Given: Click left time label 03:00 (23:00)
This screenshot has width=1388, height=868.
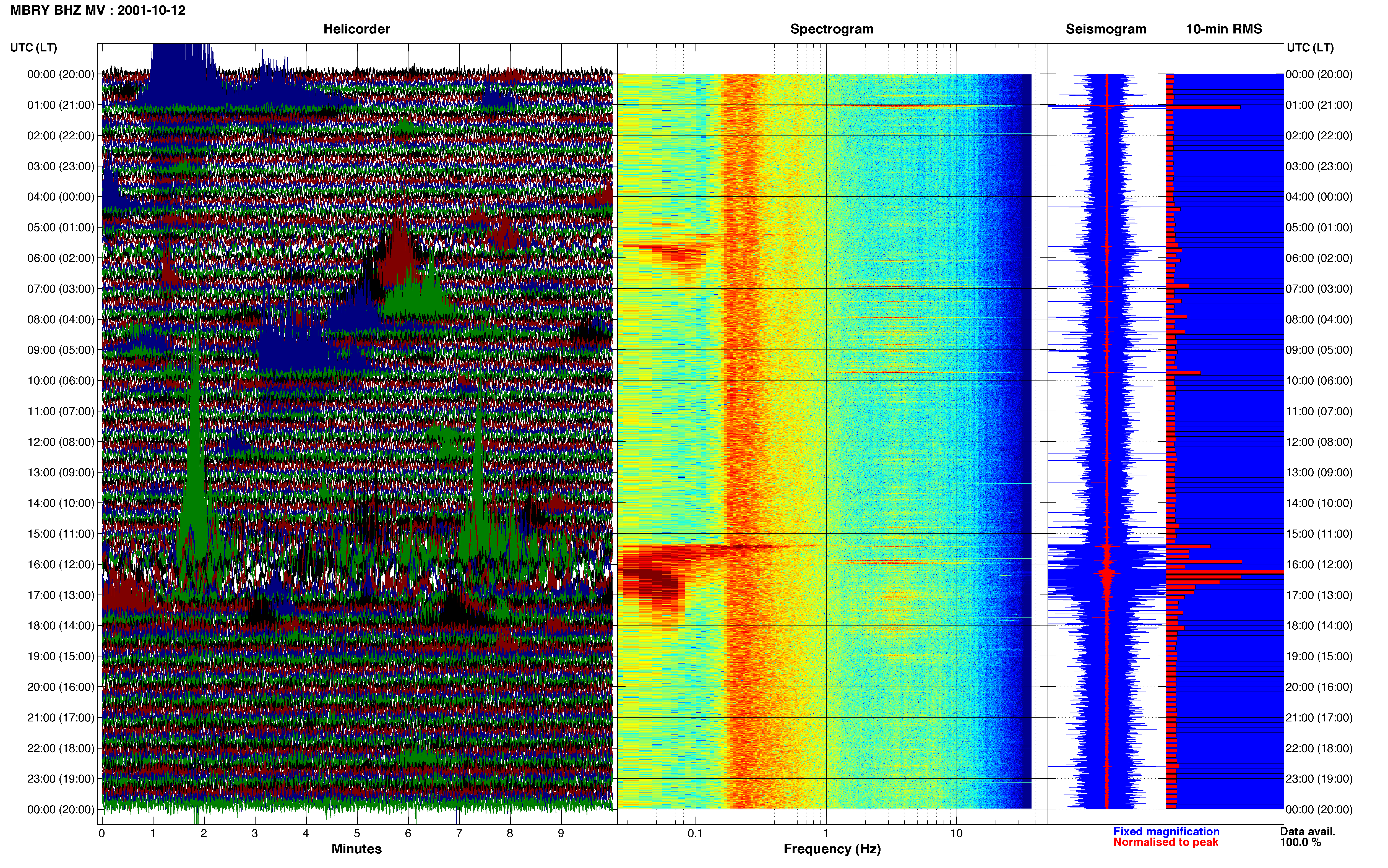Looking at the screenshot, I should (60, 166).
